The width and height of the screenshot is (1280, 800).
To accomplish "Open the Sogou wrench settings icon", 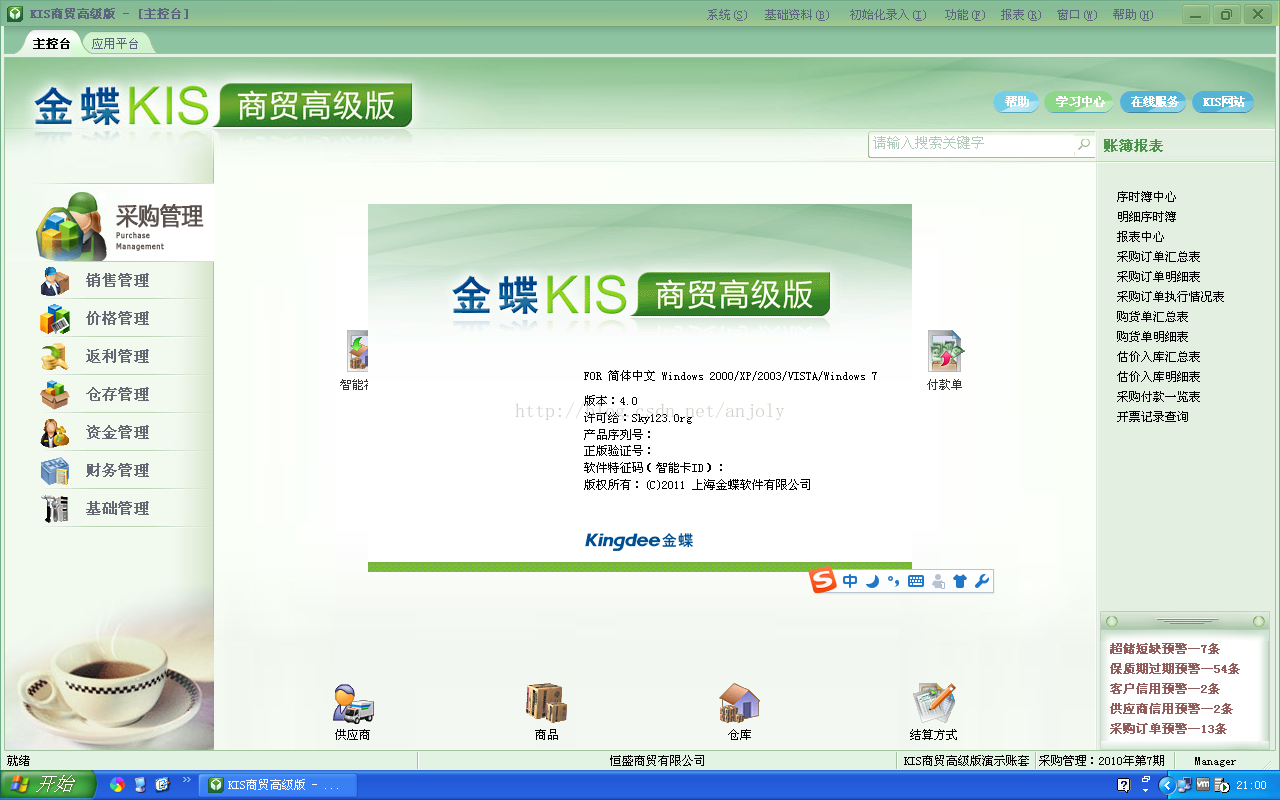I will click(x=982, y=581).
